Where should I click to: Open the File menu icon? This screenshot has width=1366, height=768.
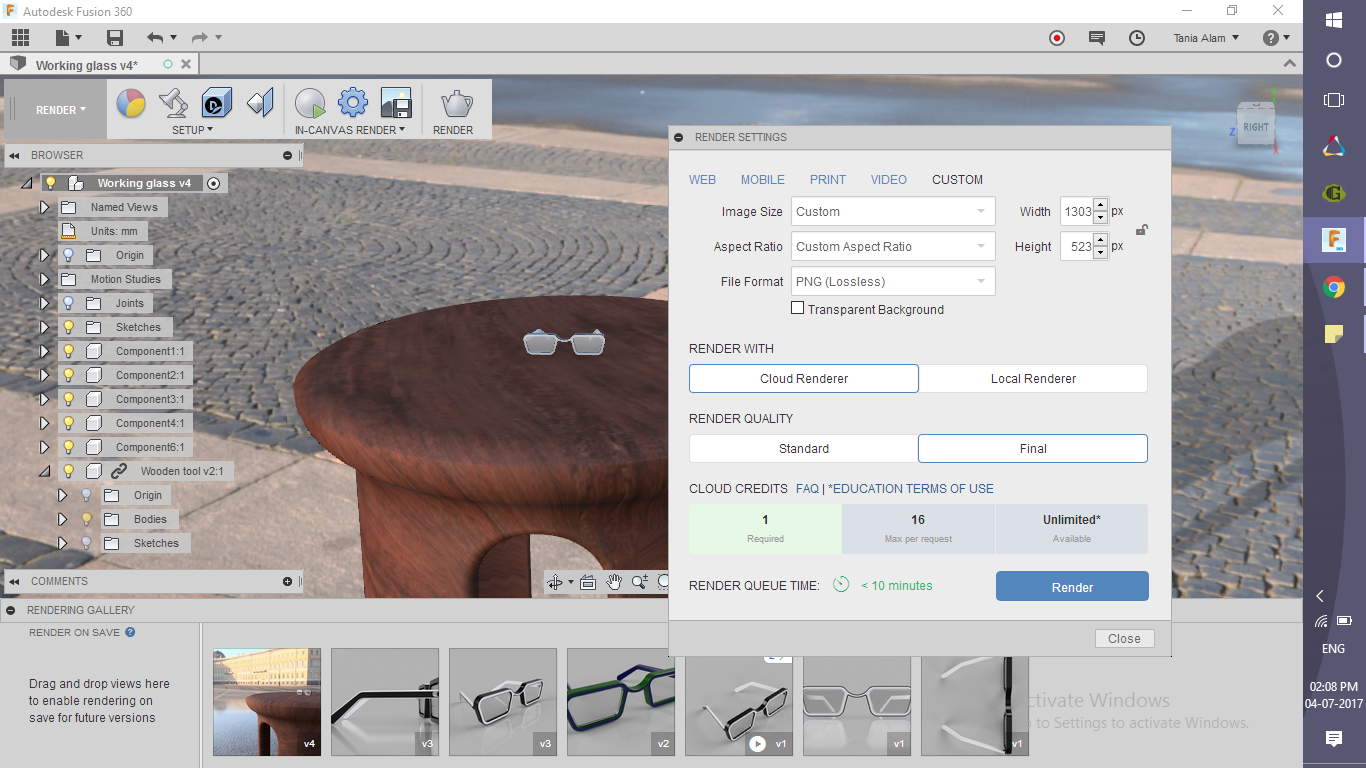coord(68,38)
